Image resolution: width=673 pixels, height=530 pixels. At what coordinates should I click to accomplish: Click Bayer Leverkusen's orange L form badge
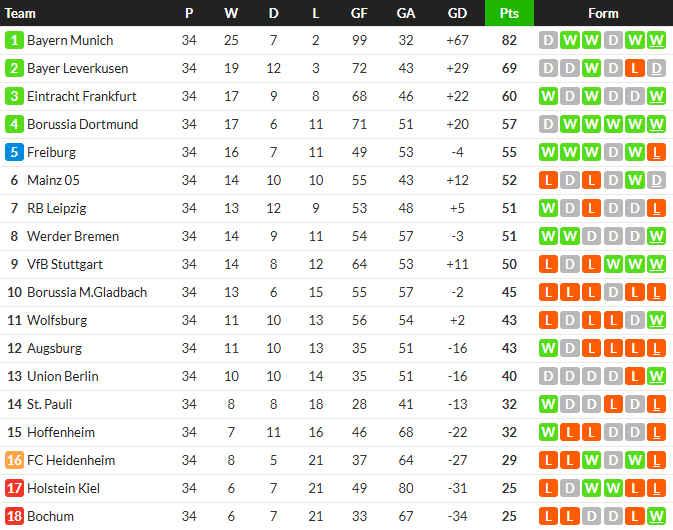point(634,69)
